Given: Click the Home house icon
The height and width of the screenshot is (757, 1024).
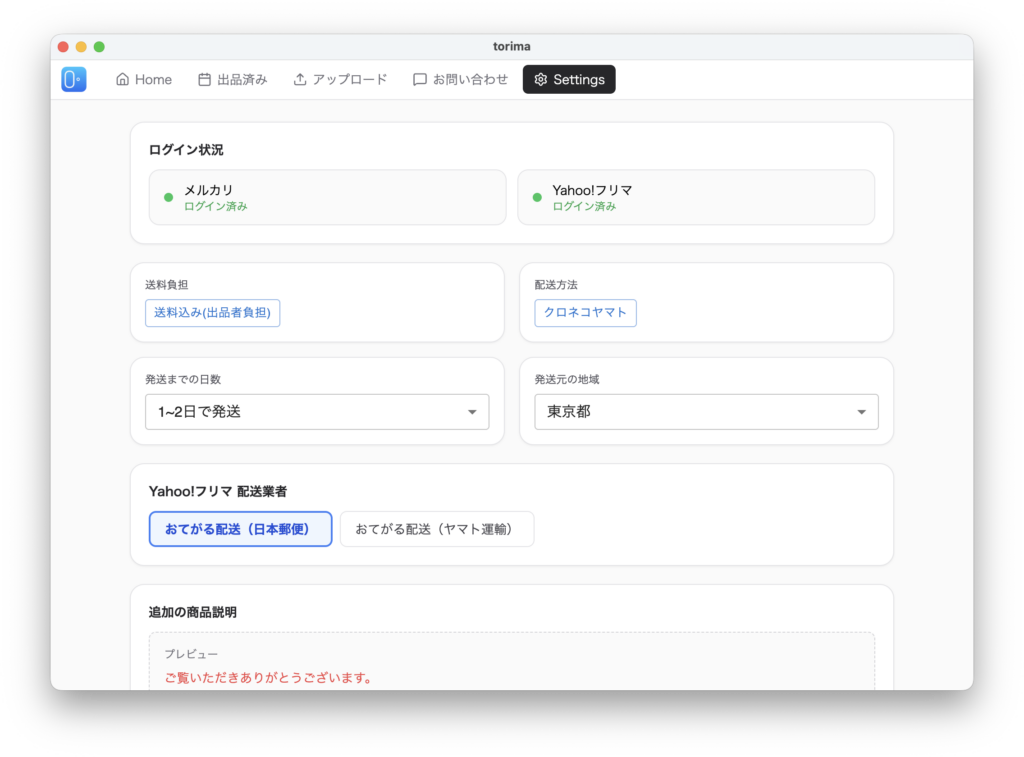Looking at the screenshot, I should pos(123,80).
